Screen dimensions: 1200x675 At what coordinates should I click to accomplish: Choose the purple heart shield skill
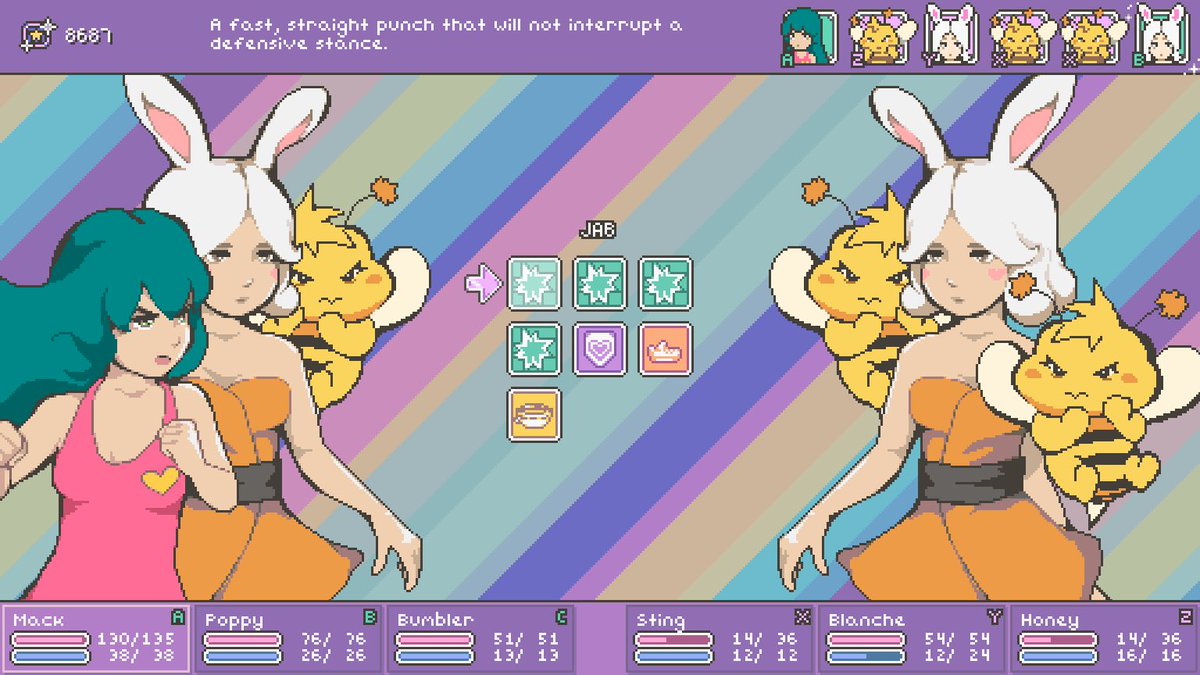tap(600, 349)
